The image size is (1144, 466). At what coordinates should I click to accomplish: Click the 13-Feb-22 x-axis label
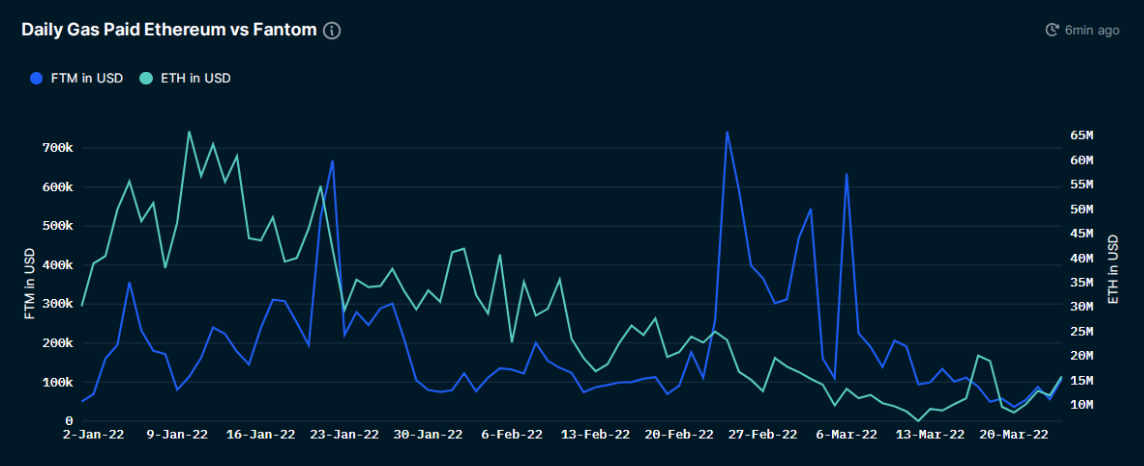(x=595, y=434)
